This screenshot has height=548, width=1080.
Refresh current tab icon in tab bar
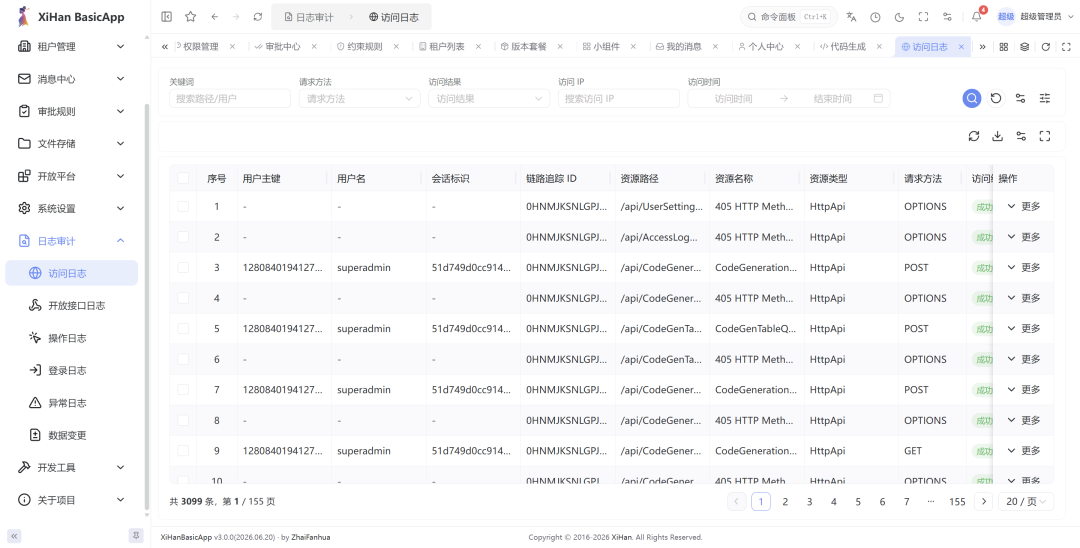(x=1046, y=47)
